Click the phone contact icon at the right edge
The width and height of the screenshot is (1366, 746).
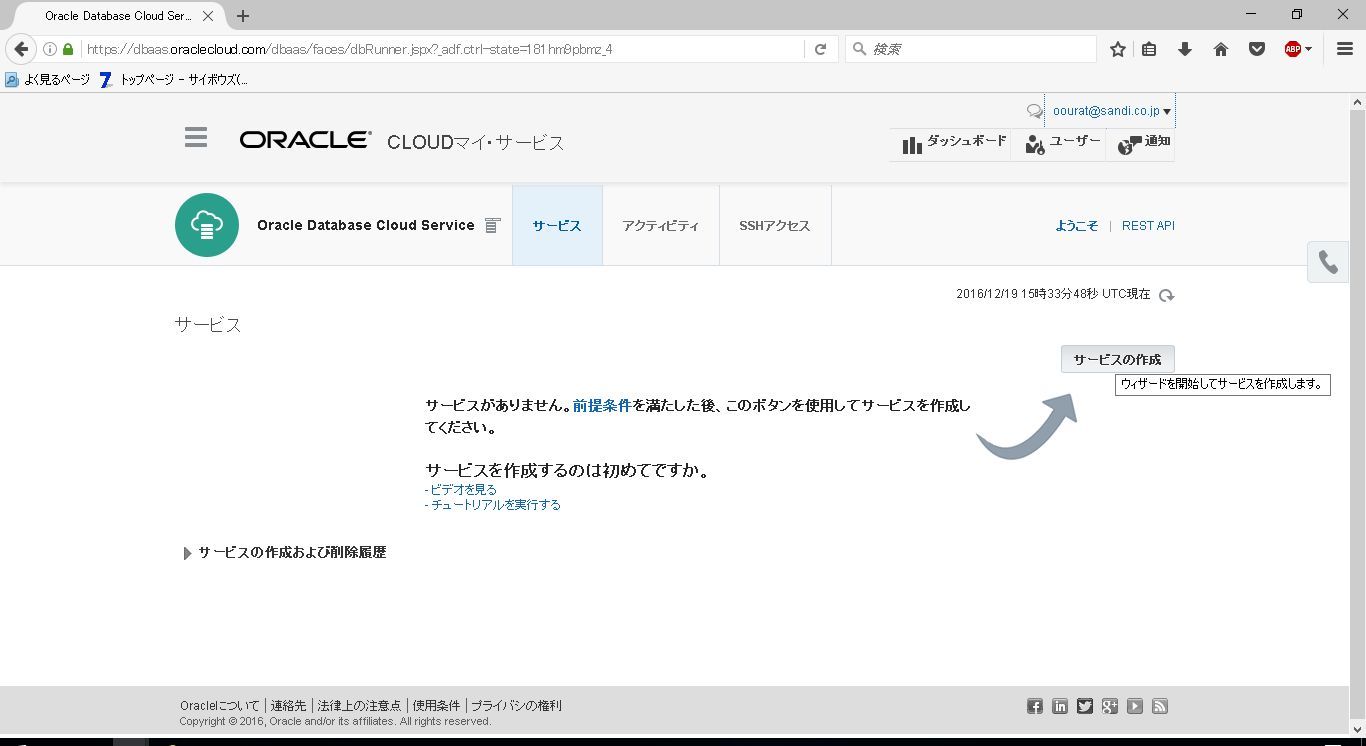click(1328, 262)
